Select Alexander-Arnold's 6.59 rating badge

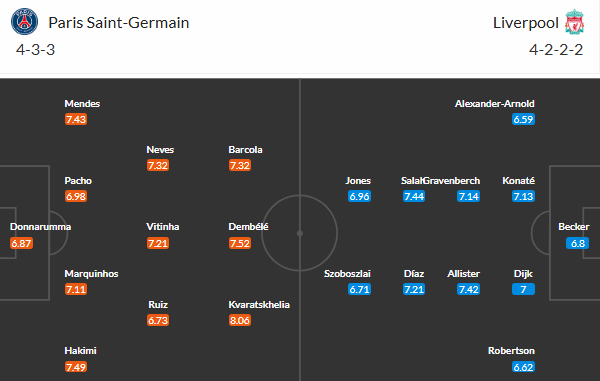click(523, 119)
